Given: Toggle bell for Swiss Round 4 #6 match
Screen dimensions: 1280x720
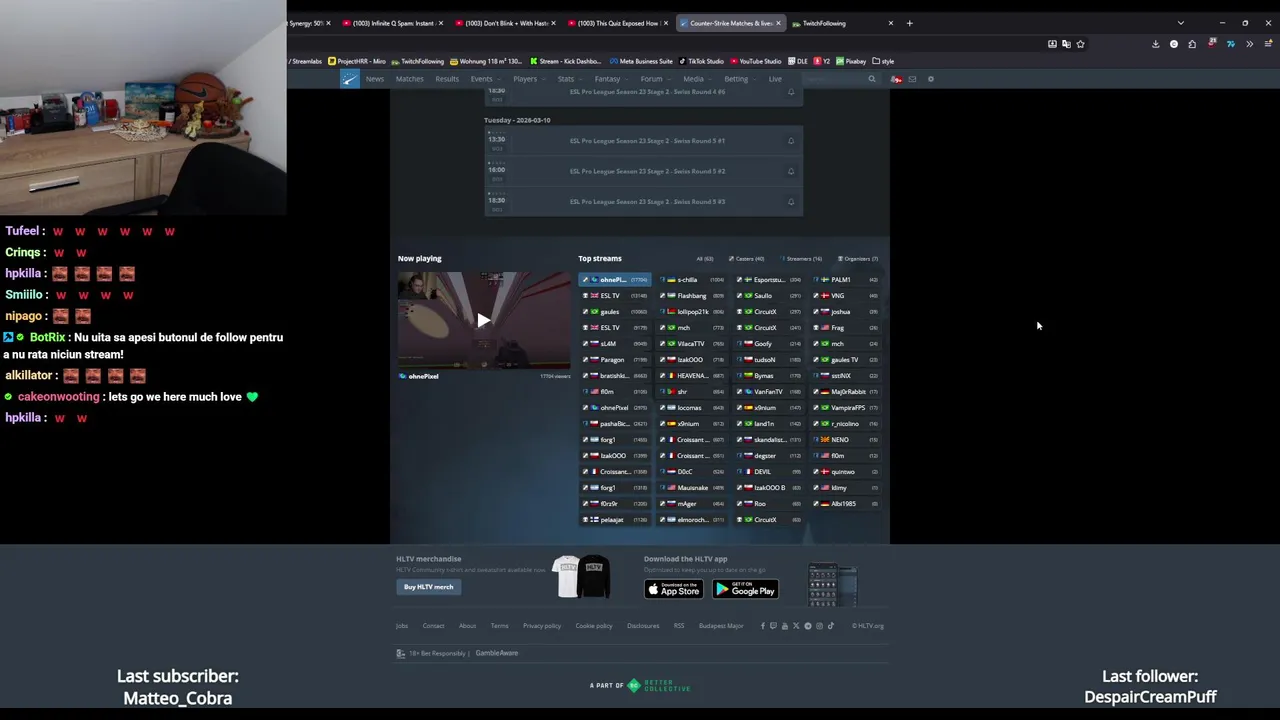Looking at the screenshot, I should pos(791,92).
